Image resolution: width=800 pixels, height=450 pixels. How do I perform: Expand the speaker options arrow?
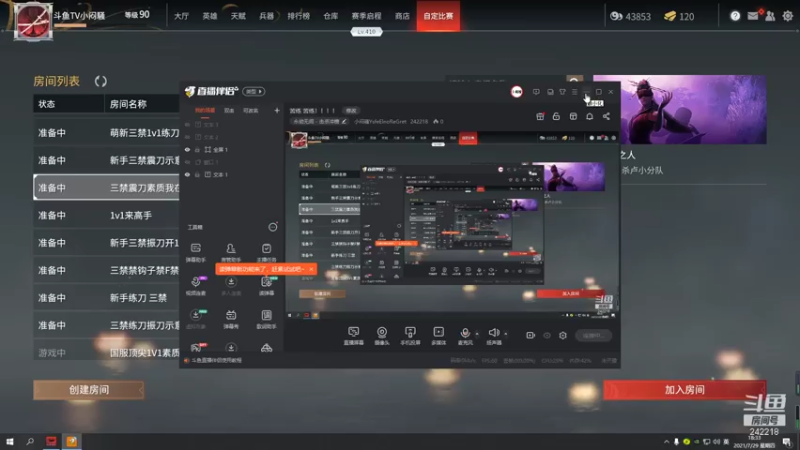pos(506,334)
